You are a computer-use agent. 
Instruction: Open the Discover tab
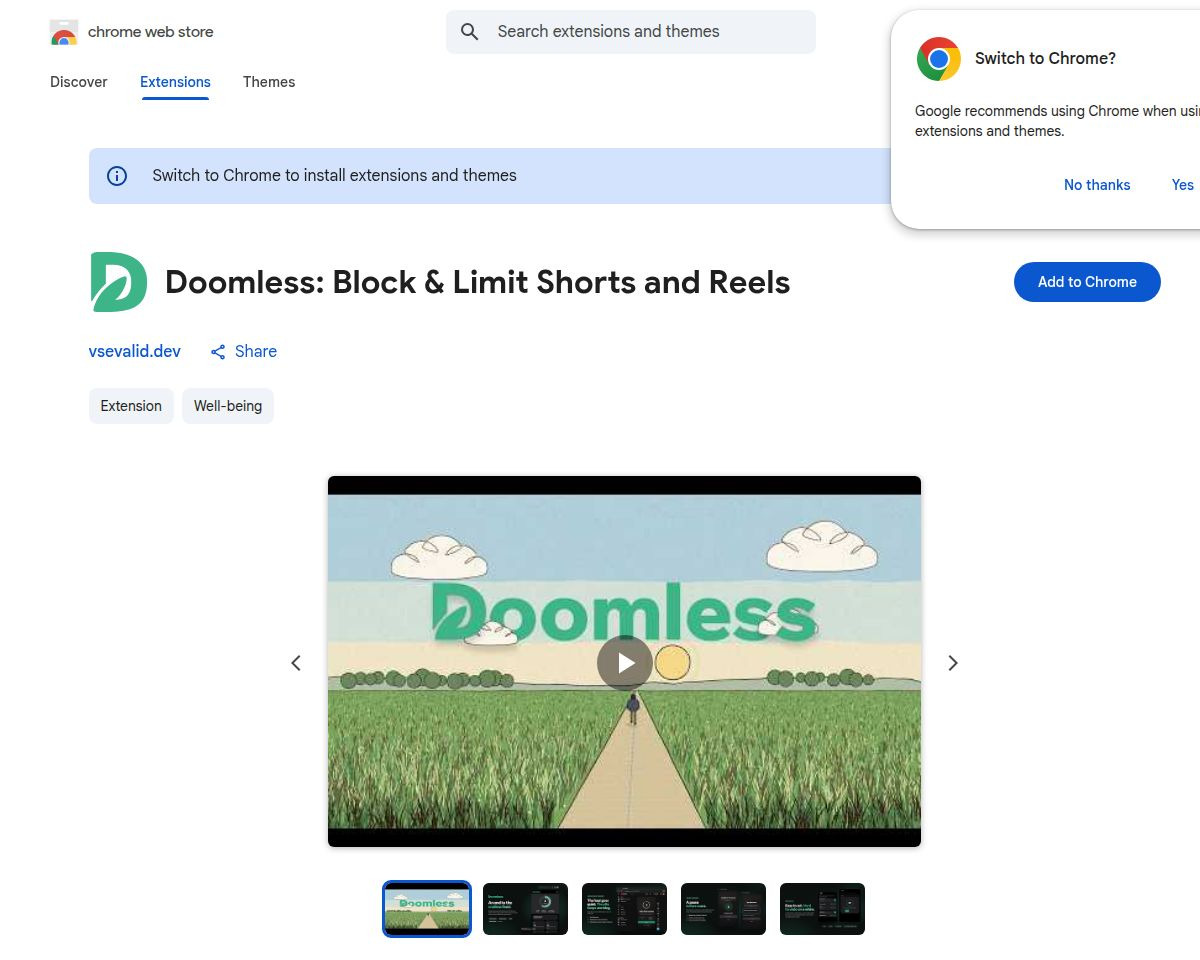(79, 82)
